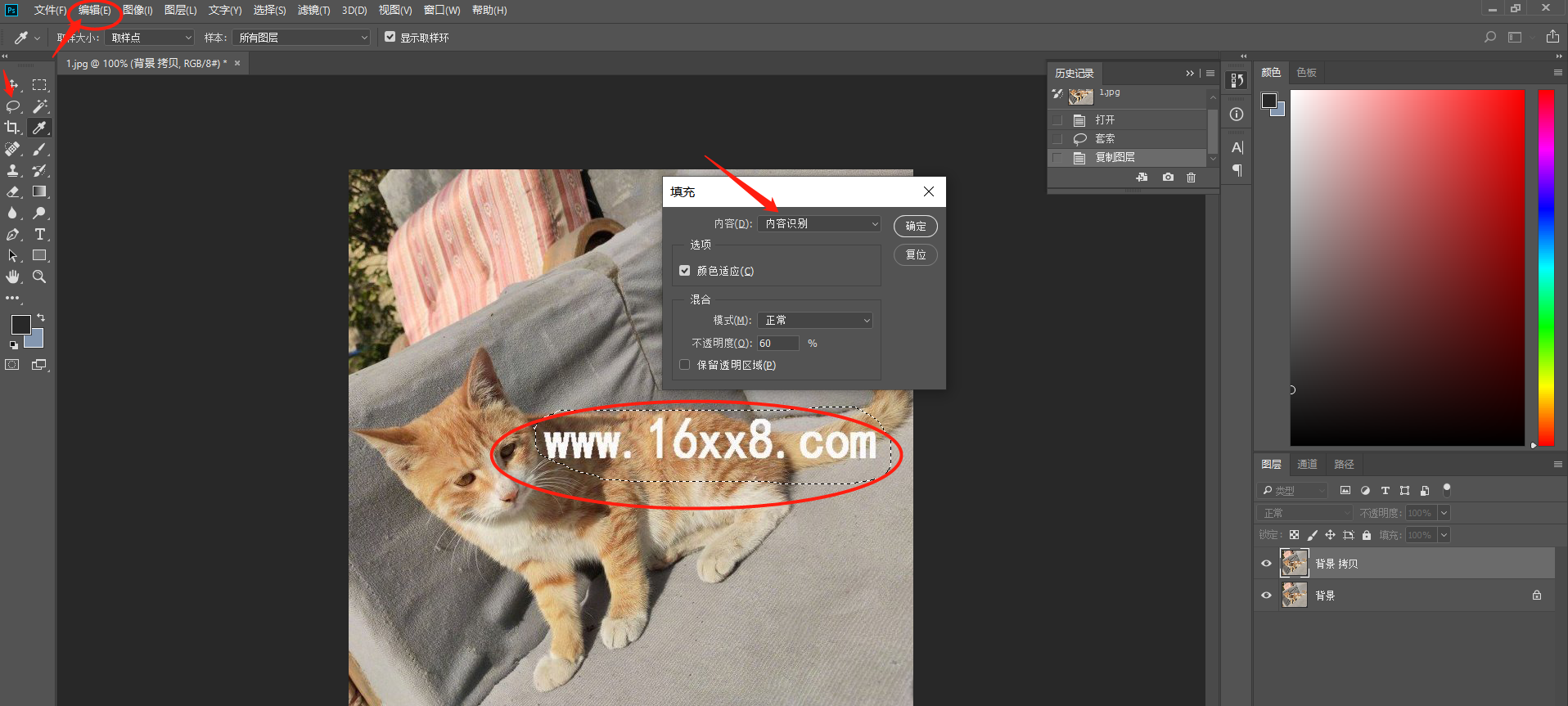Open the 滤镜(T) Filter menu
1568x706 pixels.
pyautogui.click(x=313, y=11)
